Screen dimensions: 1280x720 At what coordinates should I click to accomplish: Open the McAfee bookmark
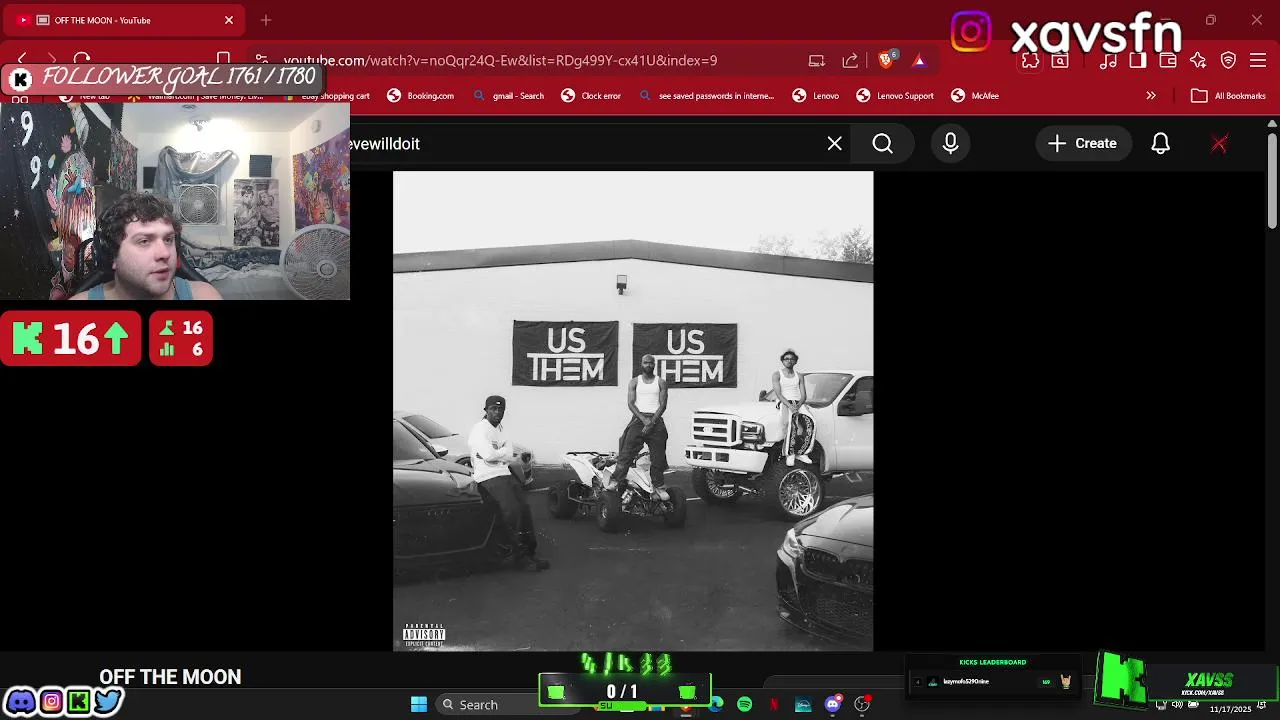click(x=975, y=96)
